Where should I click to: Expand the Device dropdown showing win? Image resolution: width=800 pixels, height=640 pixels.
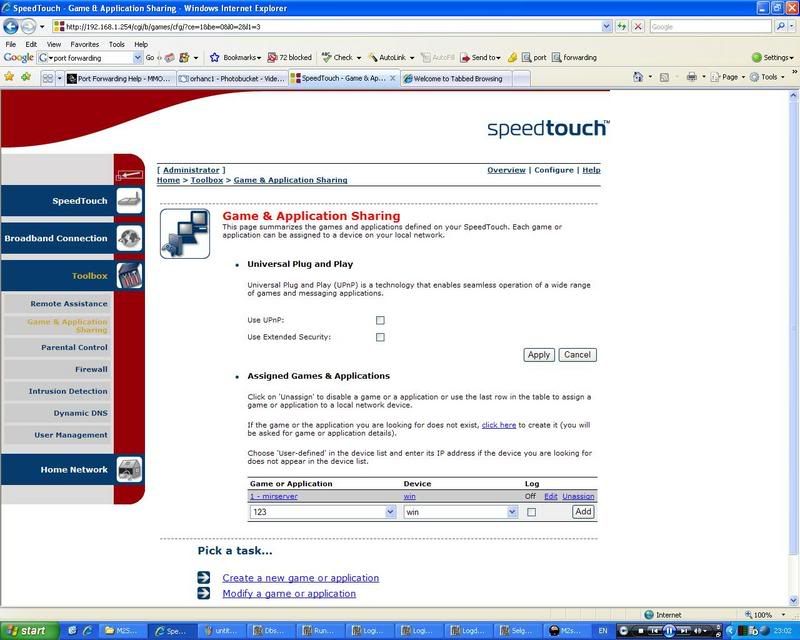(x=461, y=512)
